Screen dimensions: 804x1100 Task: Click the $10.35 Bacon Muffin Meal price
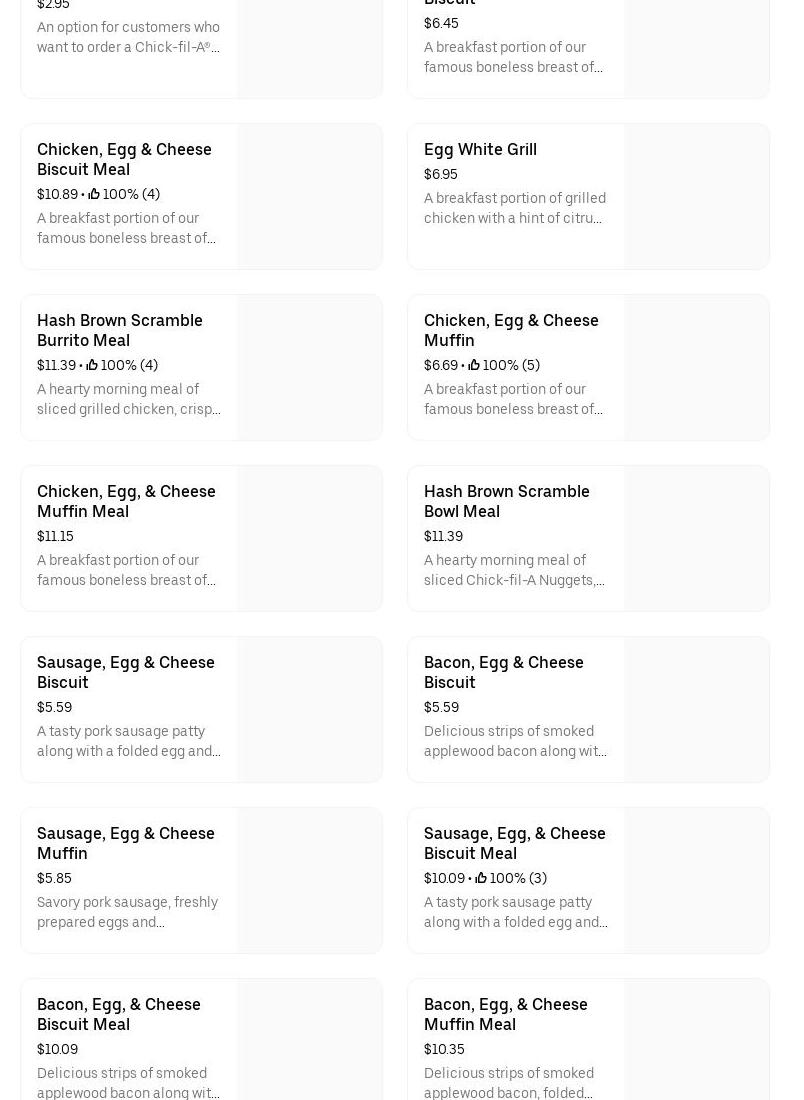point(443,1049)
